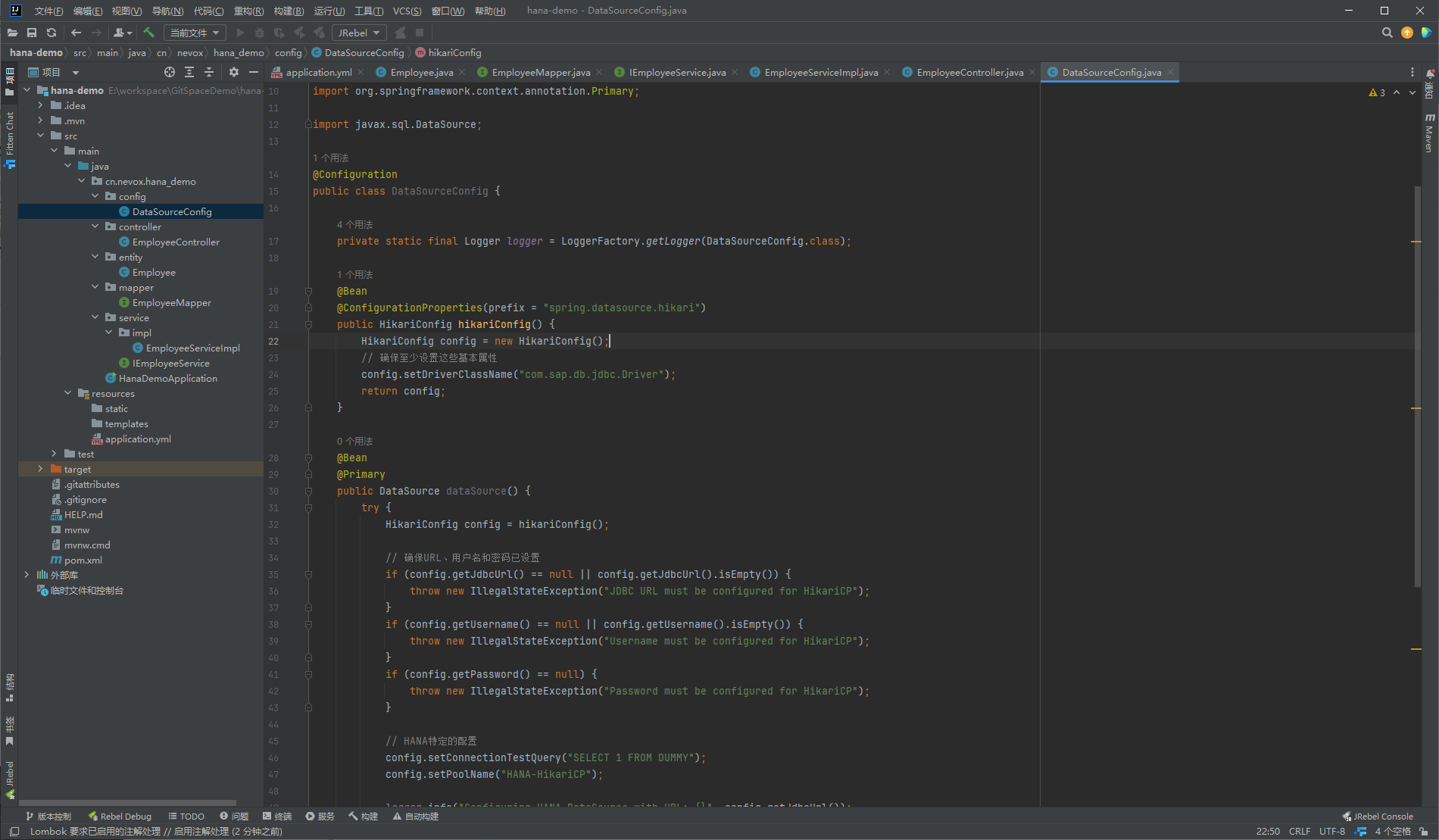Go to next highlighted problem arrow
Screen dimensions: 1439x840
(1412, 92)
